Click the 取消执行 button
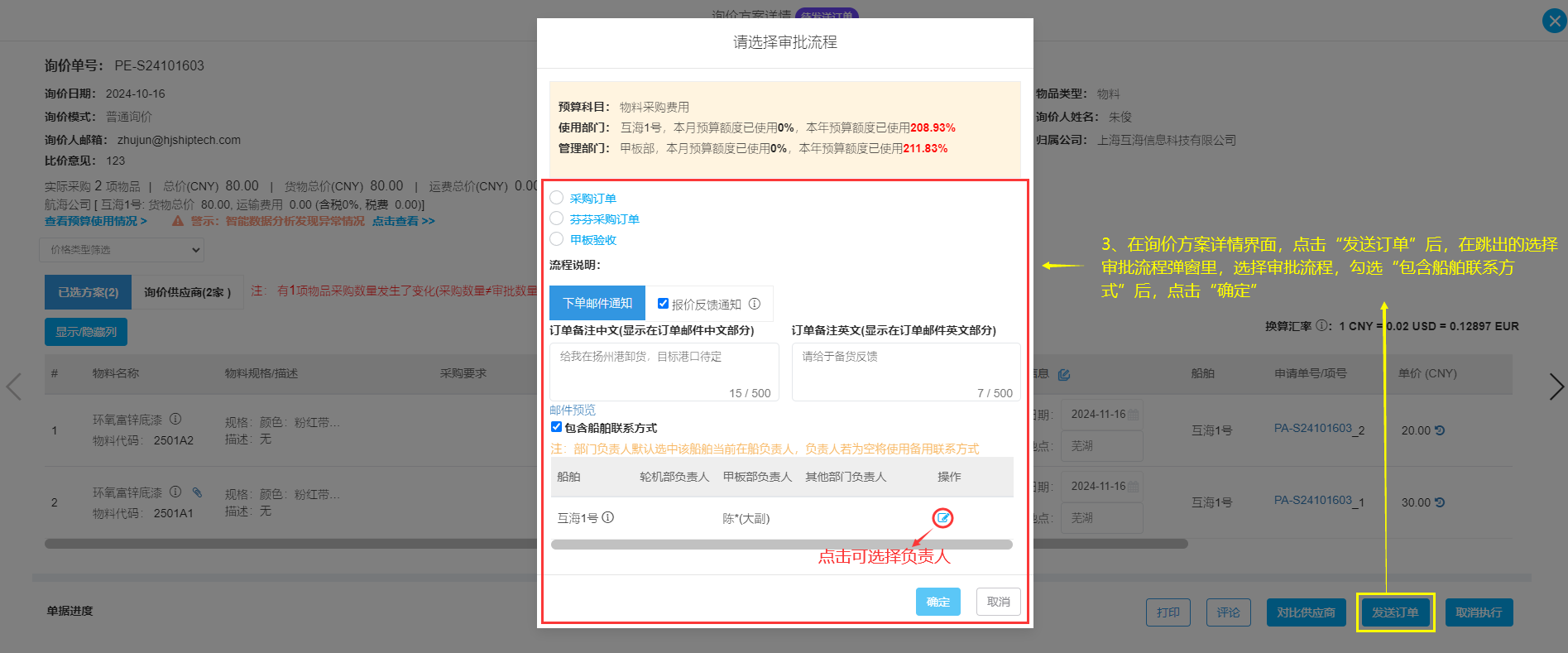This screenshot has width=1568, height=653. (1479, 612)
